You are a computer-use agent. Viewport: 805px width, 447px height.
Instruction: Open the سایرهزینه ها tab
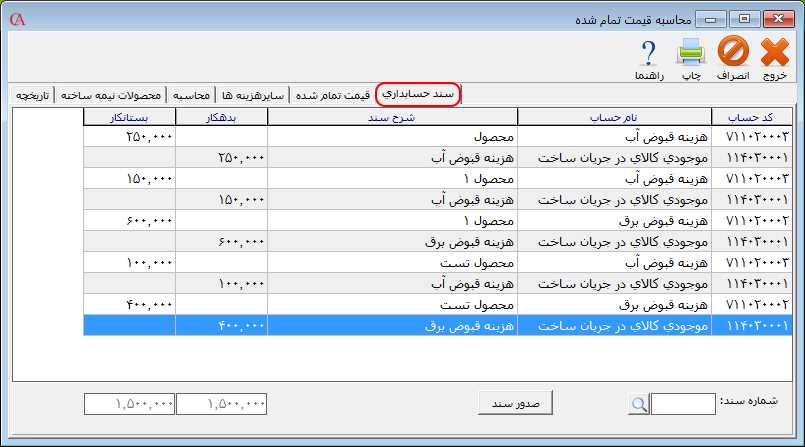pyautogui.click(x=253, y=95)
